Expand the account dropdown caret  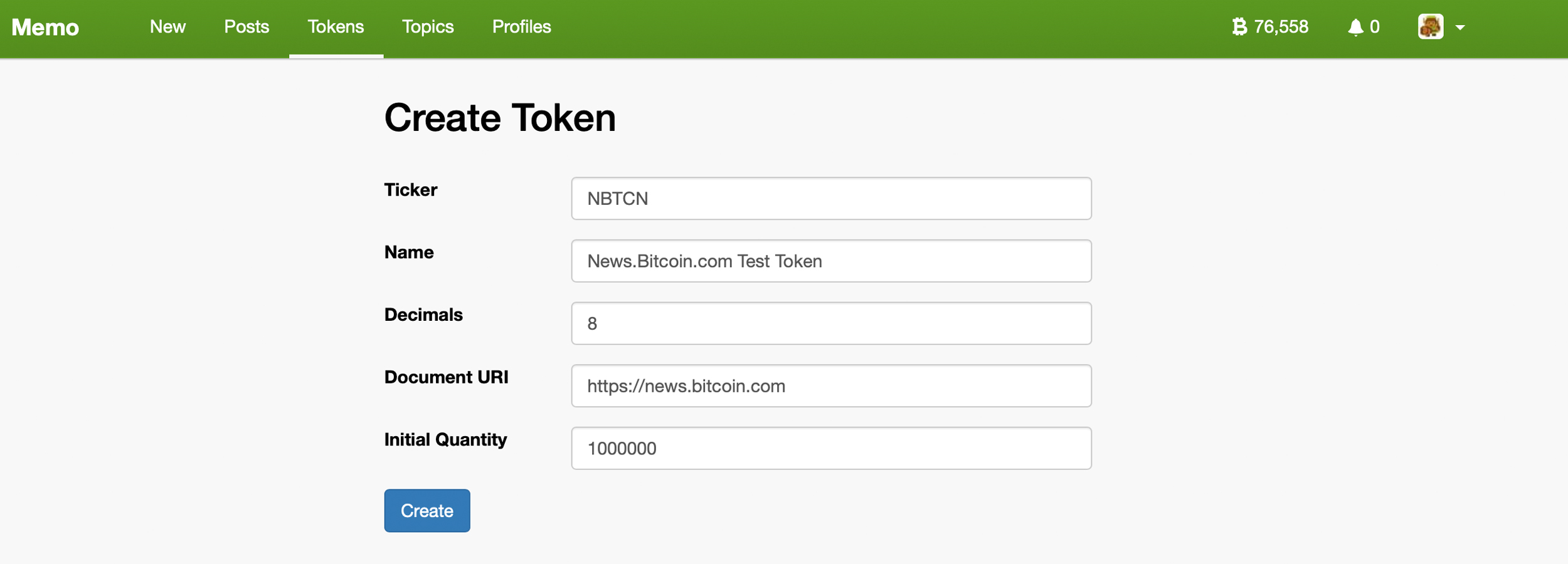coord(1460,28)
